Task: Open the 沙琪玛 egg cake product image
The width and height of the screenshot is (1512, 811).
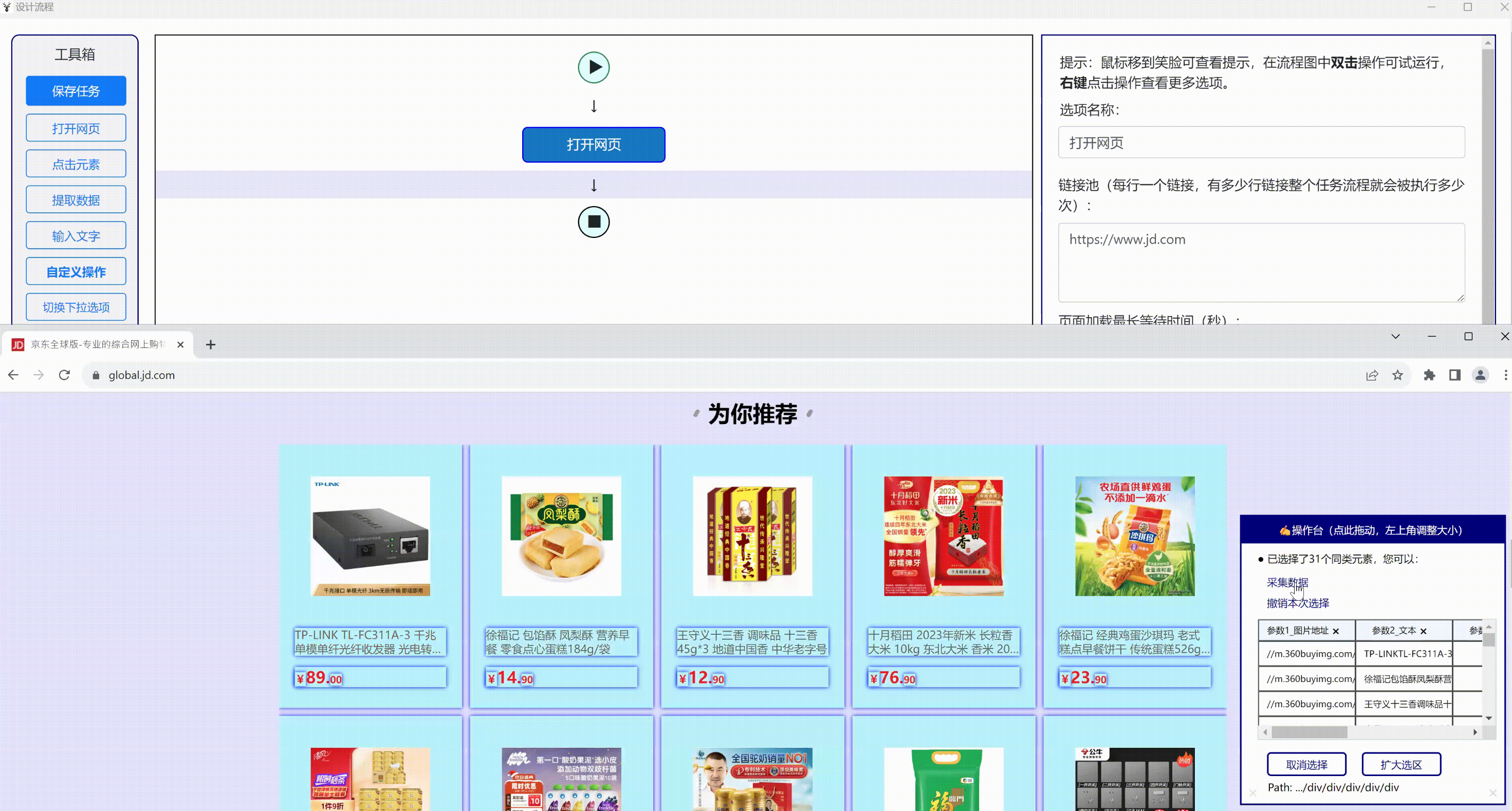Action: tap(1135, 536)
